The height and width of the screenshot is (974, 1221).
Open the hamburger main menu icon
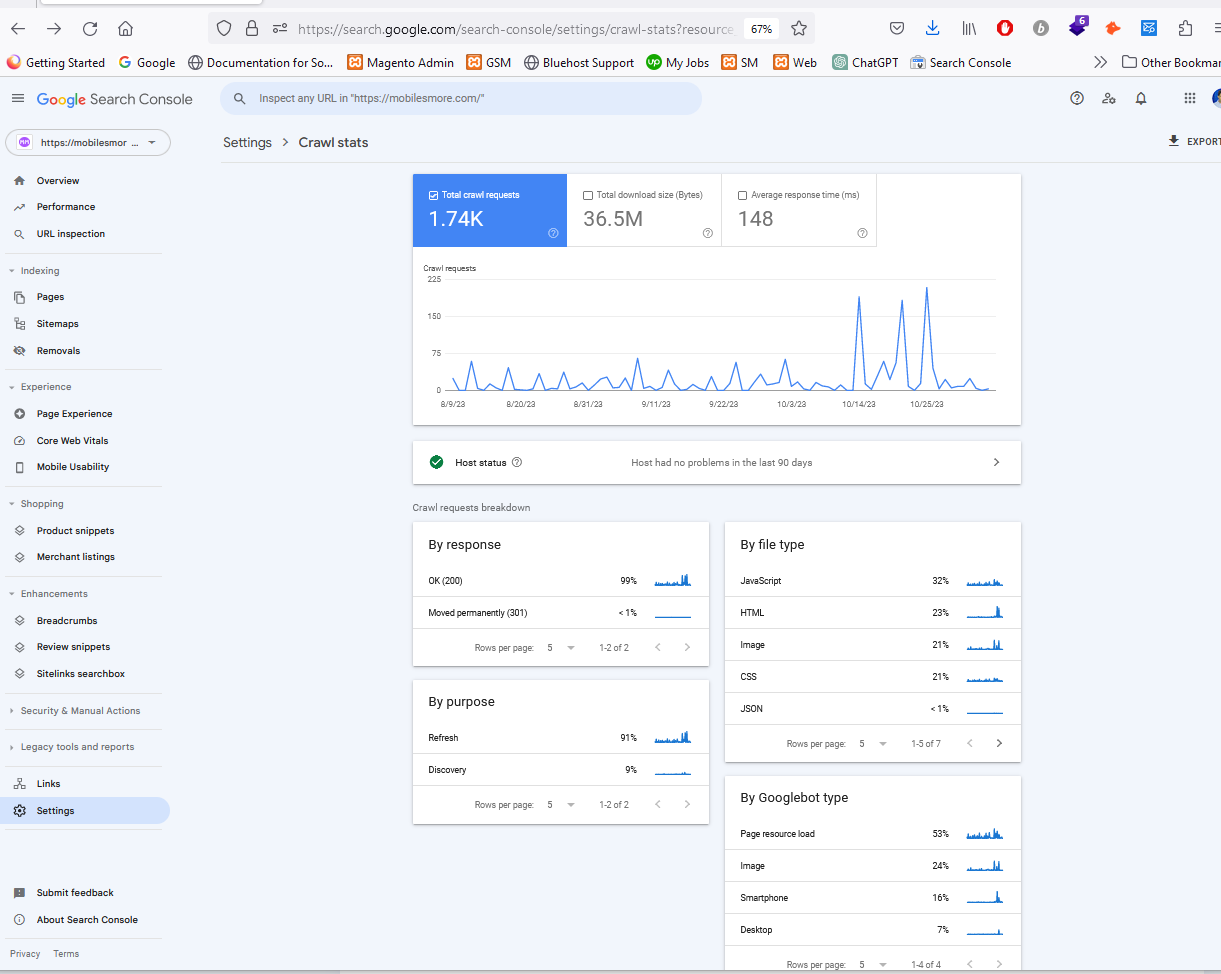[x=18, y=98]
